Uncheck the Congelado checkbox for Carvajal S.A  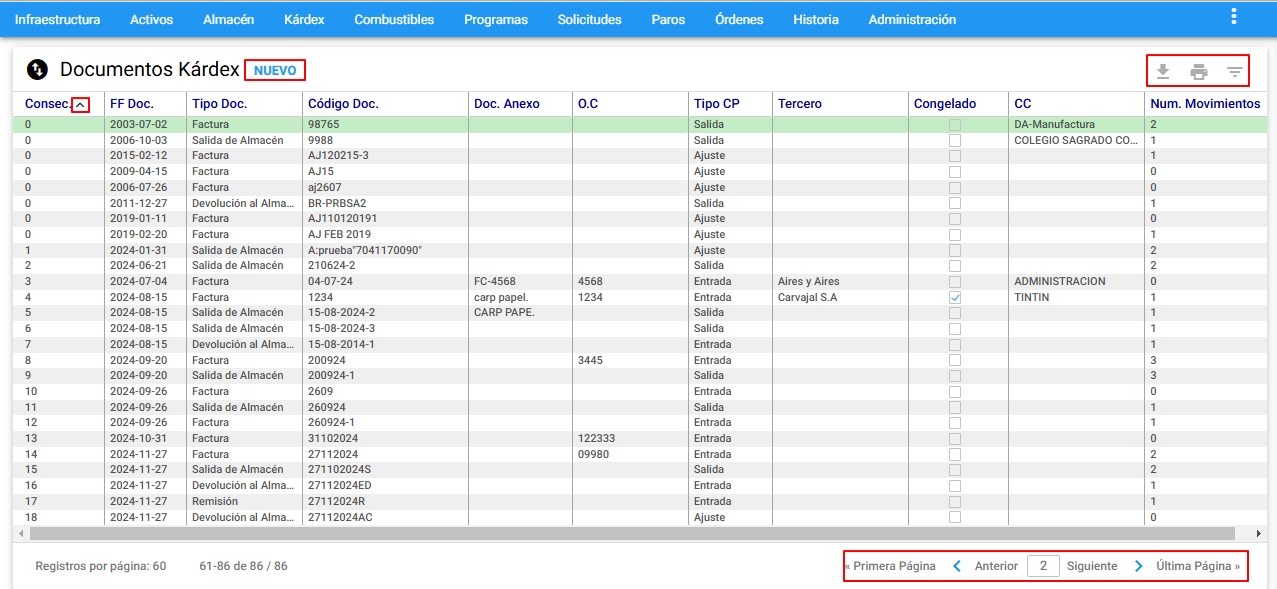click(955, 297)
